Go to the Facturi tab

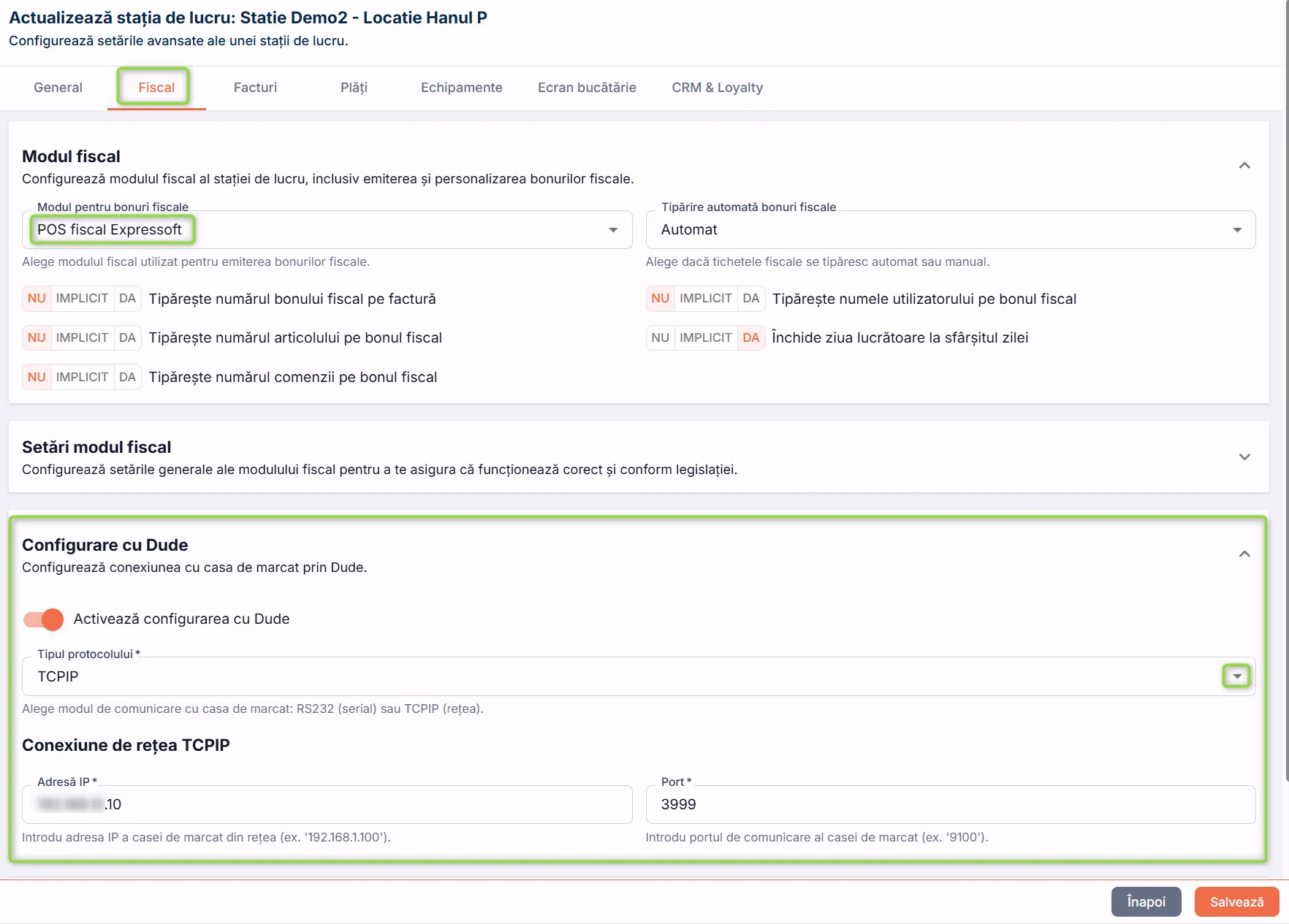[x=255, y=88]
